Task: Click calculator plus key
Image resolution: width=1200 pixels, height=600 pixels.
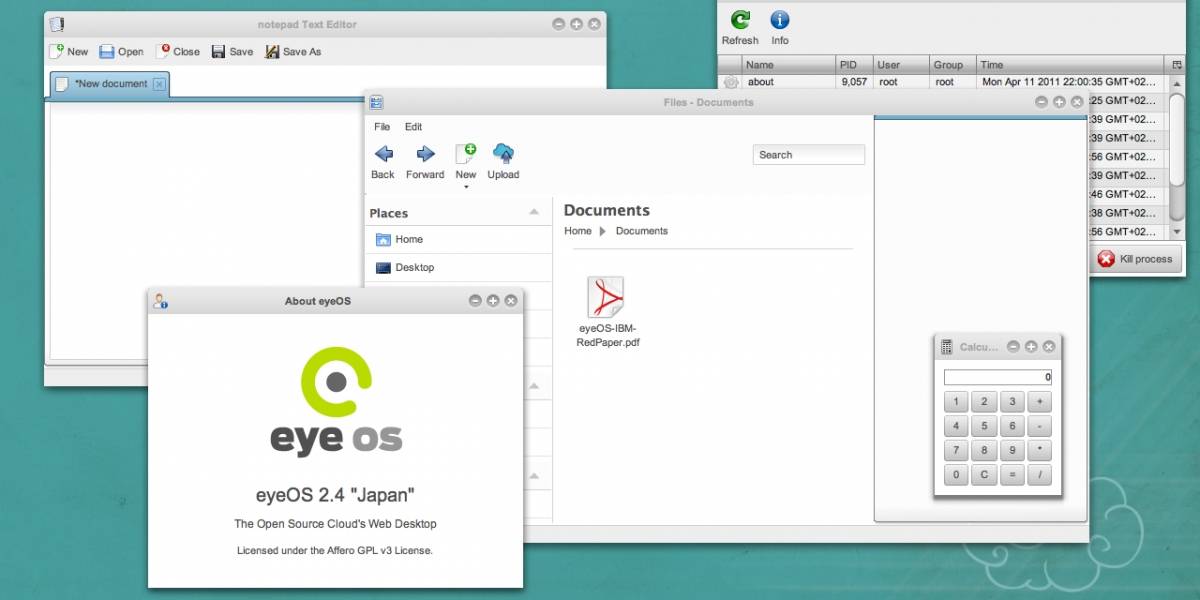Action: (x=1040, y=402)
